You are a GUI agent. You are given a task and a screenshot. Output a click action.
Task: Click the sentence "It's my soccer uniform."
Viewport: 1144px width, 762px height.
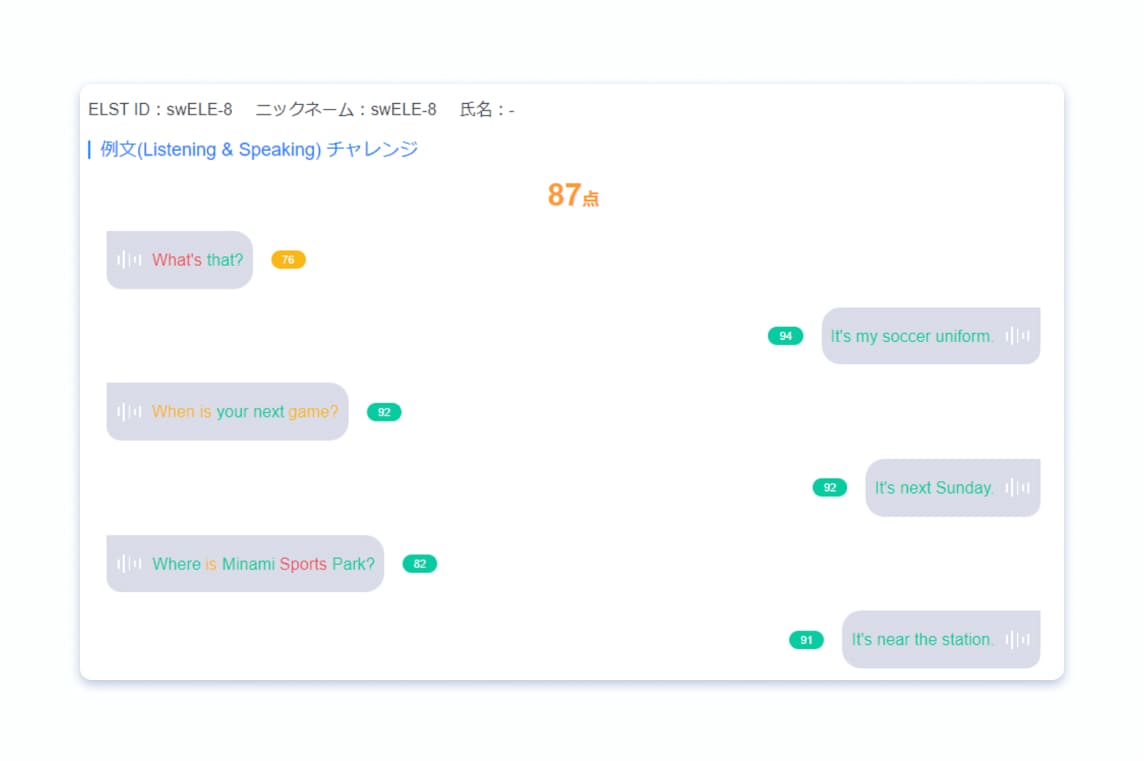(911, 337)
